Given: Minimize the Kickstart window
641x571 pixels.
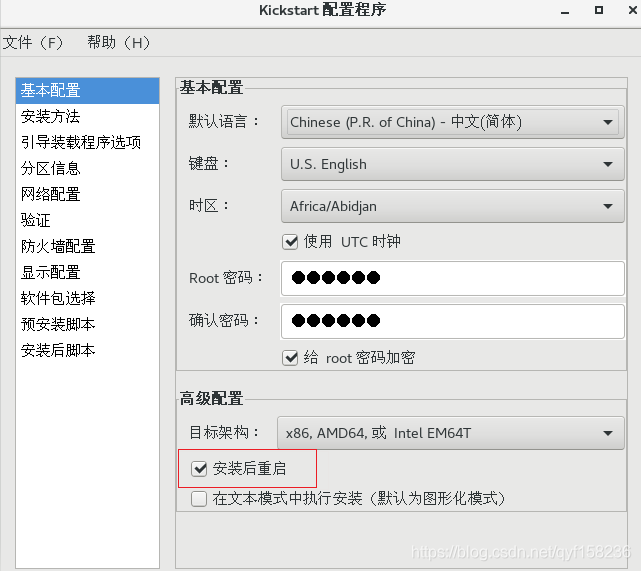Looking at the screenshot, I should pyautogui.click(x=565, y=11).
